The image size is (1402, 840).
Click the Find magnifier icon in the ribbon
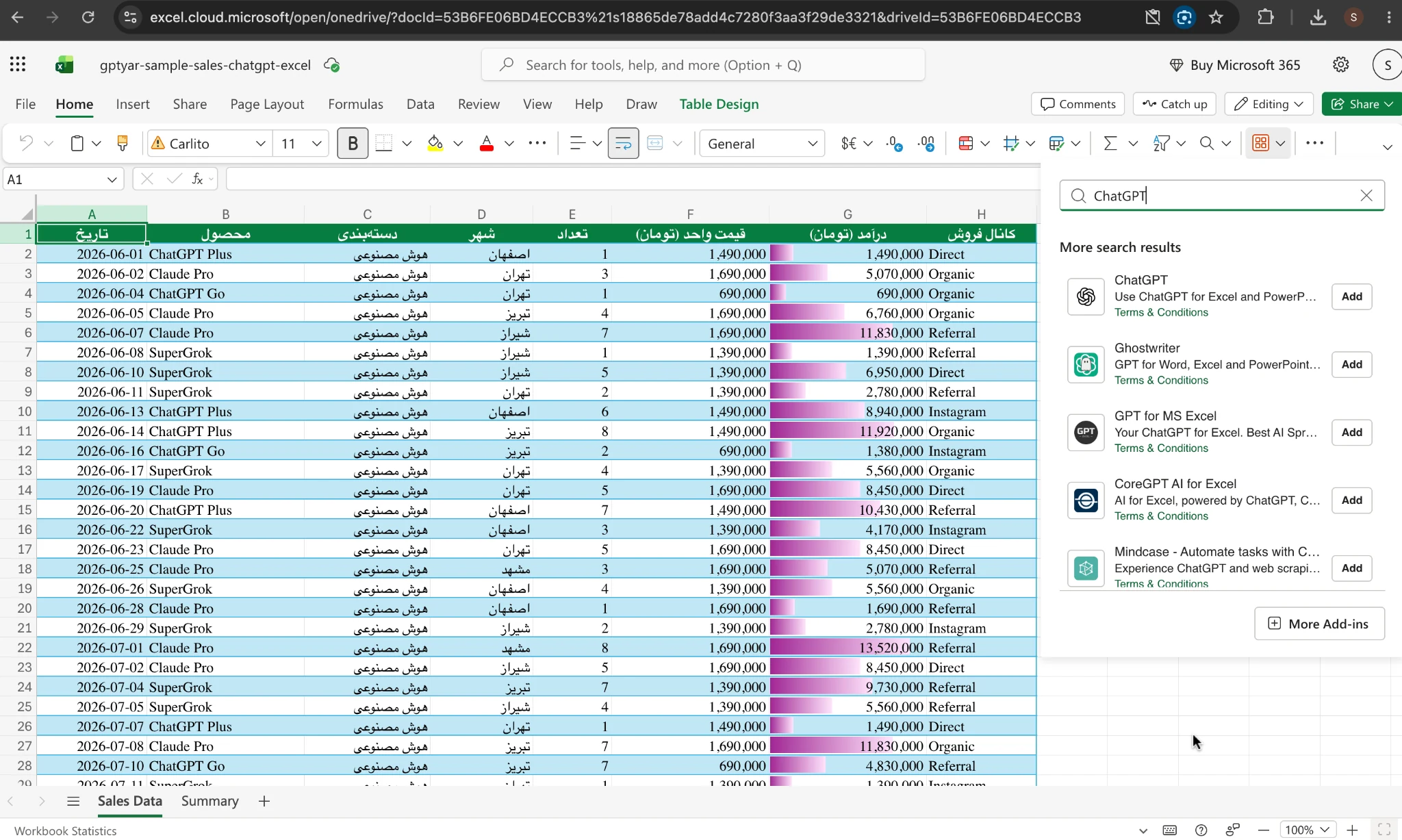(1207, 143)
